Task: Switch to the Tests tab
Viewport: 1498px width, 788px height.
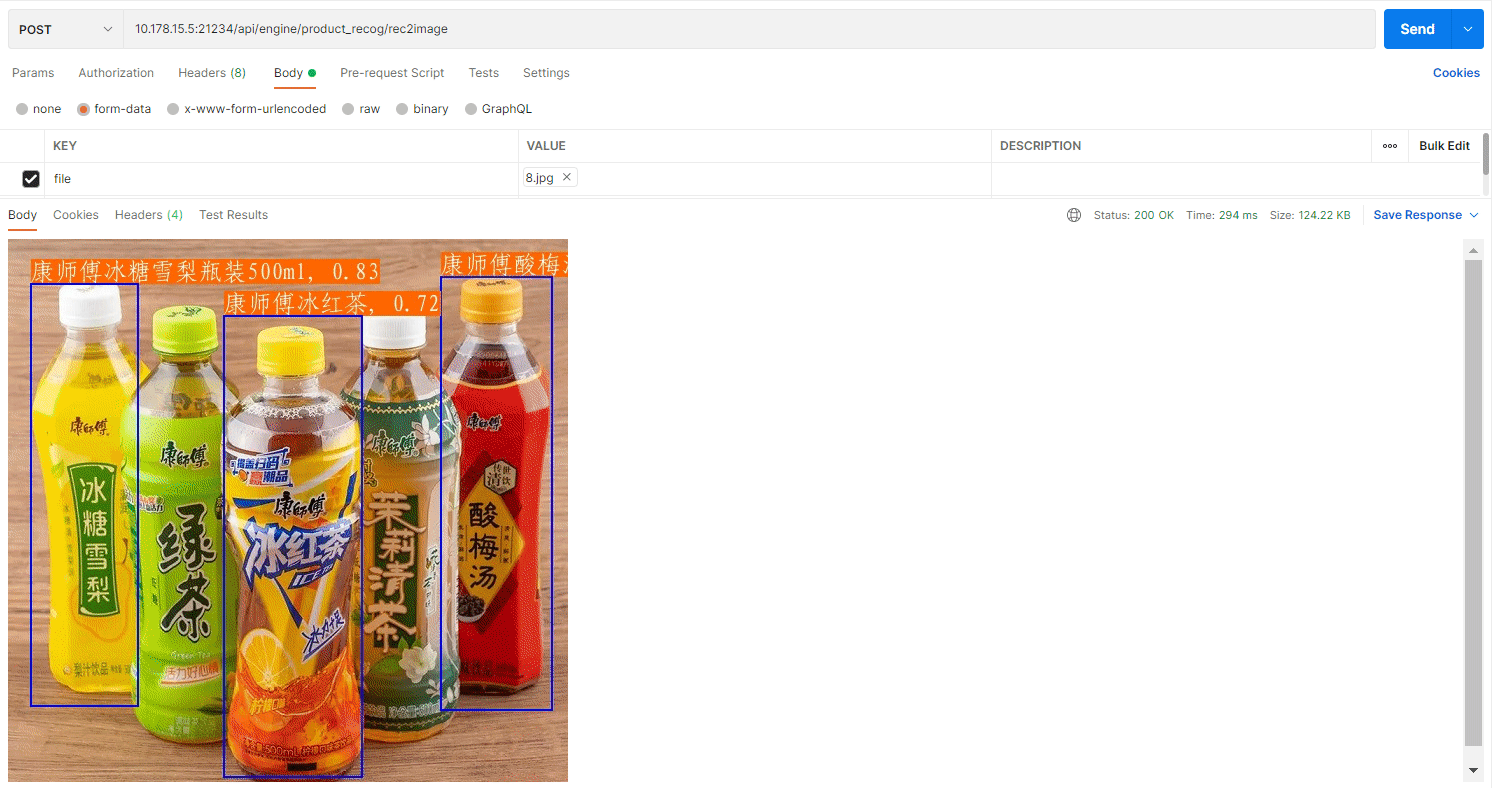Action: pyautogui.click(x=484, y=73)
